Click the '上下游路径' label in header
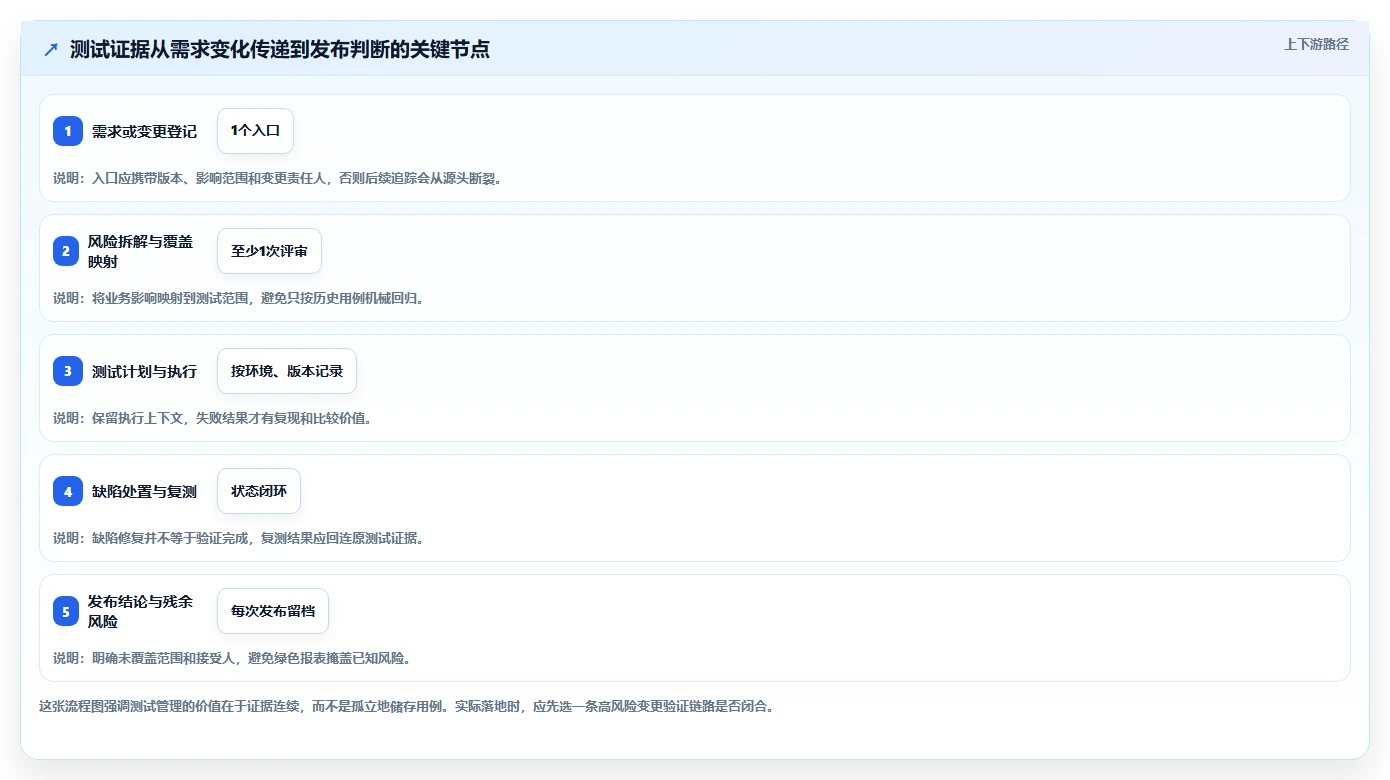 1316,44
